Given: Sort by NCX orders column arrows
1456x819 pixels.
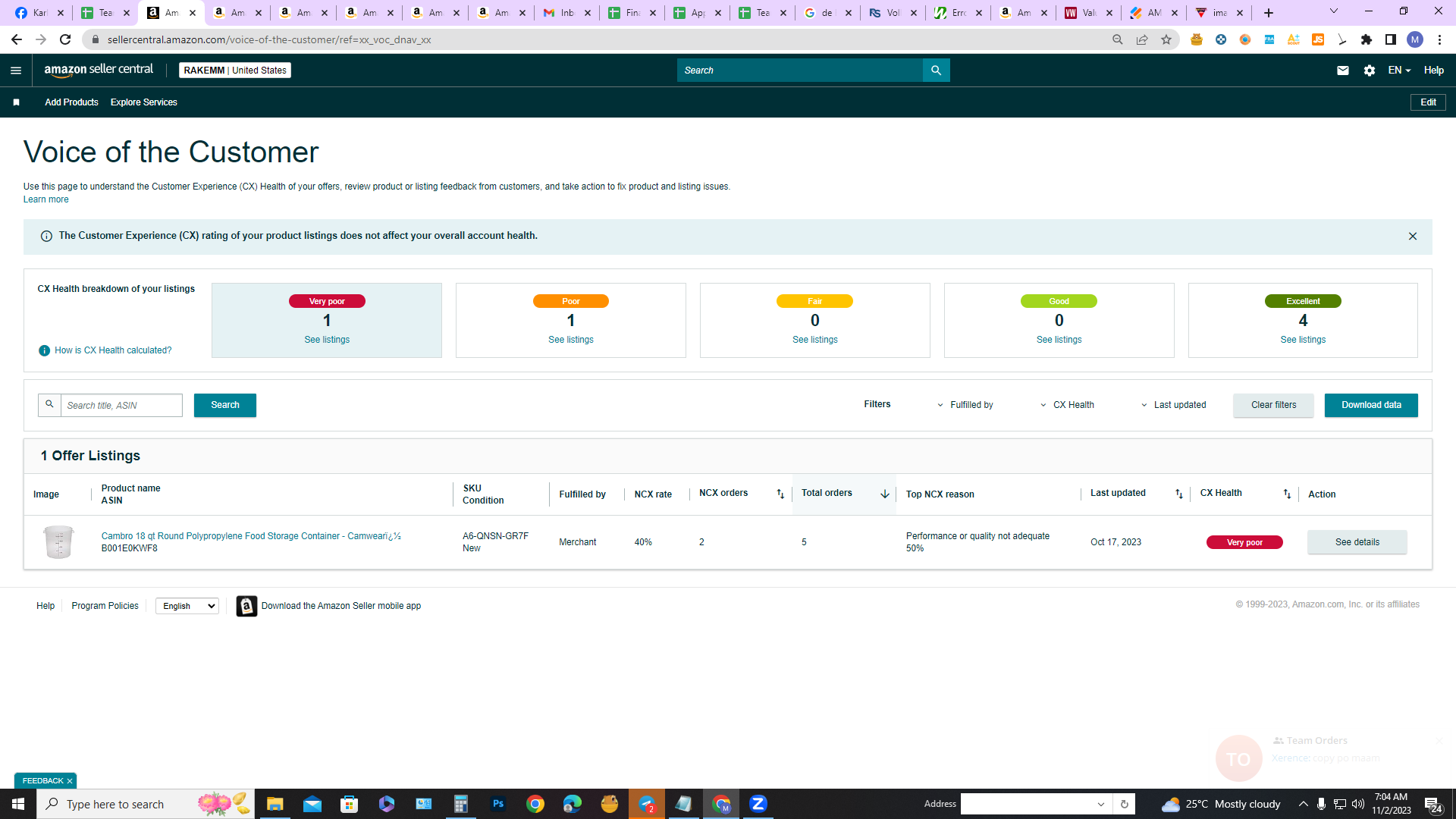Looking at the screenshot, I should point(780,494).
